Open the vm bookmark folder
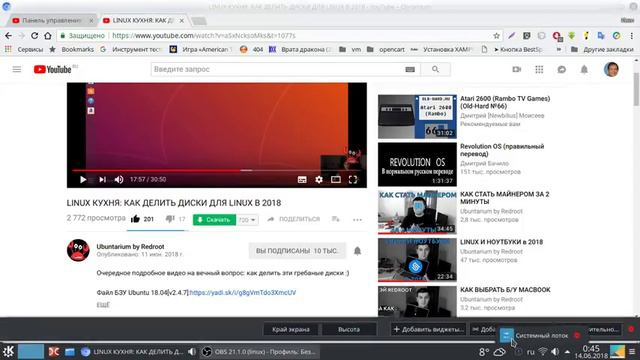 pos(350,49)
